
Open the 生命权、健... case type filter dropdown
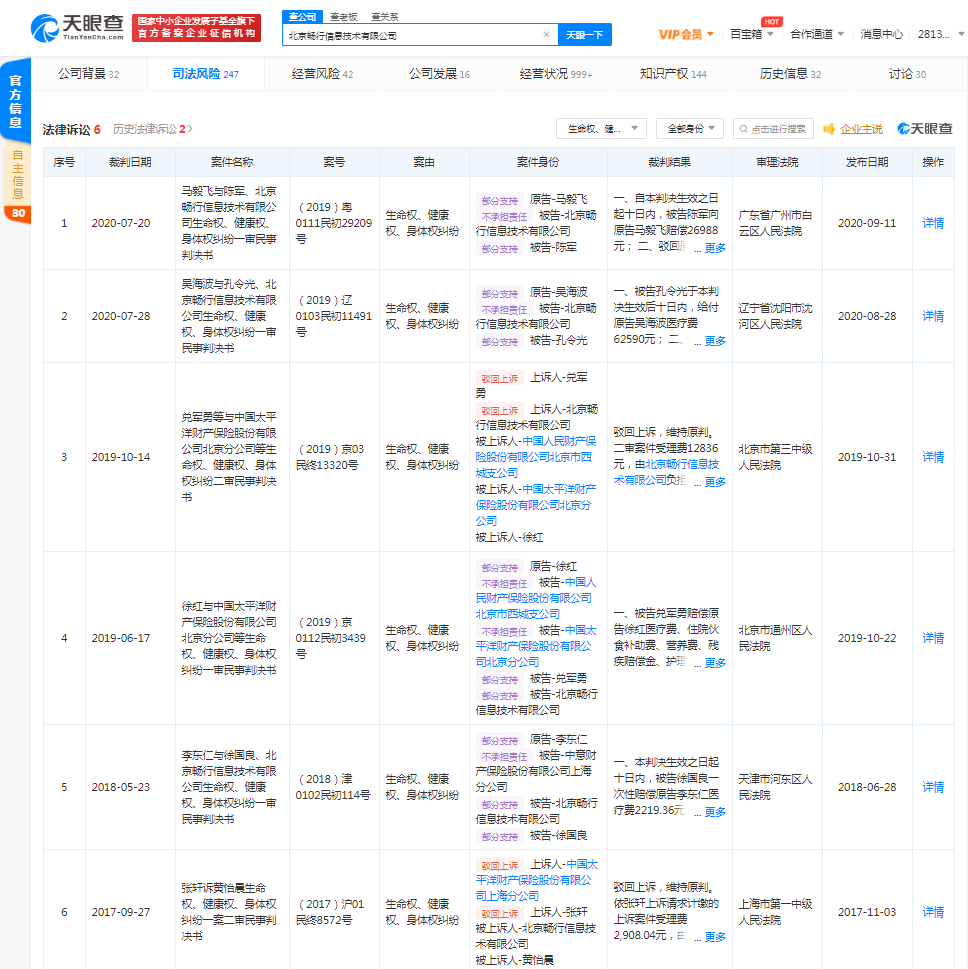pyautogui.click(x=601, y=129)
